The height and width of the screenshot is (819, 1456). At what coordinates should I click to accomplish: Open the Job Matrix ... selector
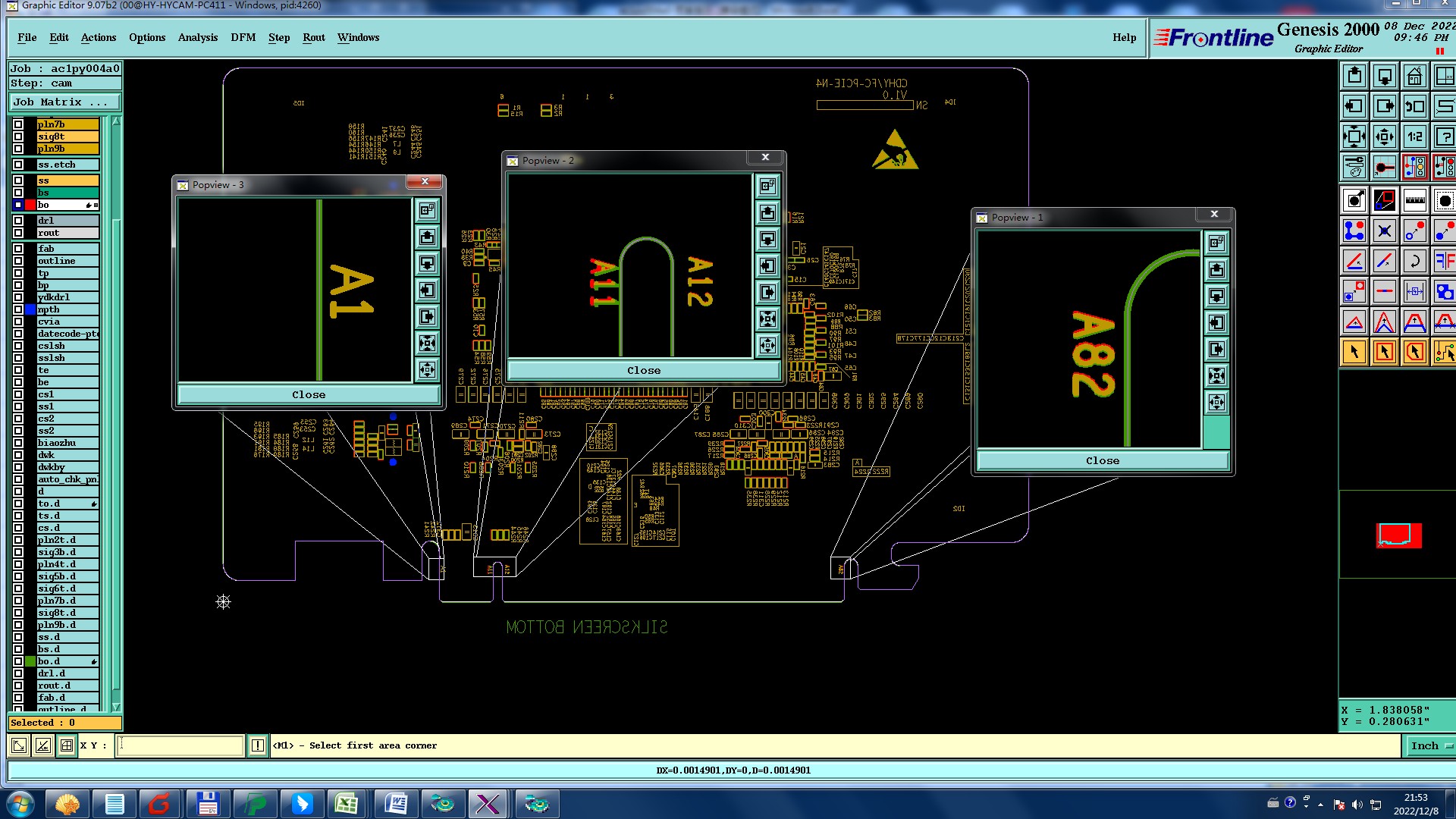(x=64, y=102)
